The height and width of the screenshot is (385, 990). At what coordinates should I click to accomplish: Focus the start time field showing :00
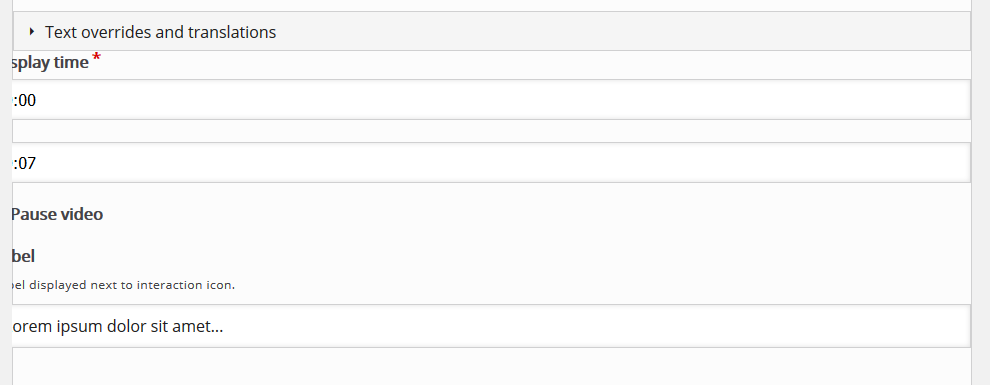491,100
